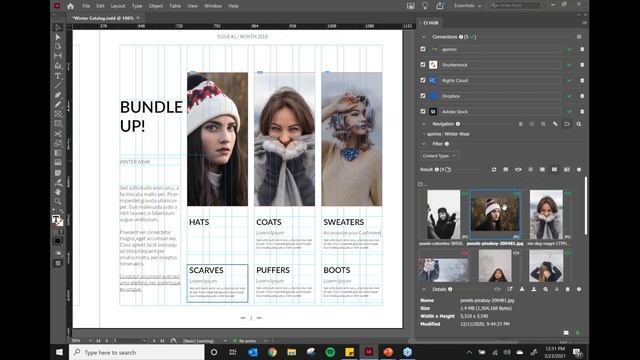Click the Fill color swatch in the toolbar
The height and width of the screenshot is (360, 640).
coord(56,220)
